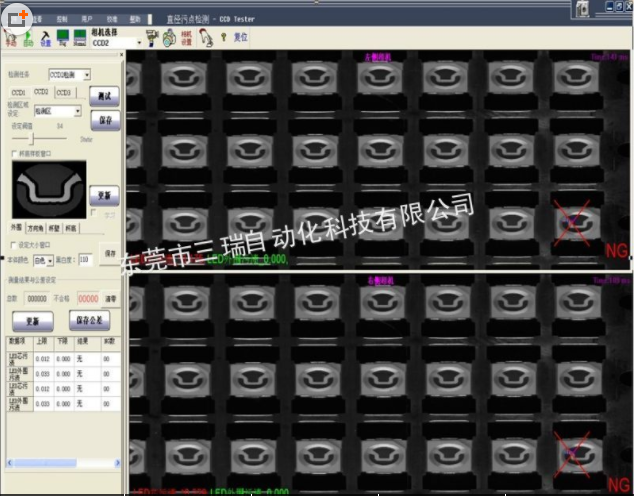This screenshot has width=634, height=496.
Task: Click 0.012 upper limit in first table row
Action: click(42, 359)
